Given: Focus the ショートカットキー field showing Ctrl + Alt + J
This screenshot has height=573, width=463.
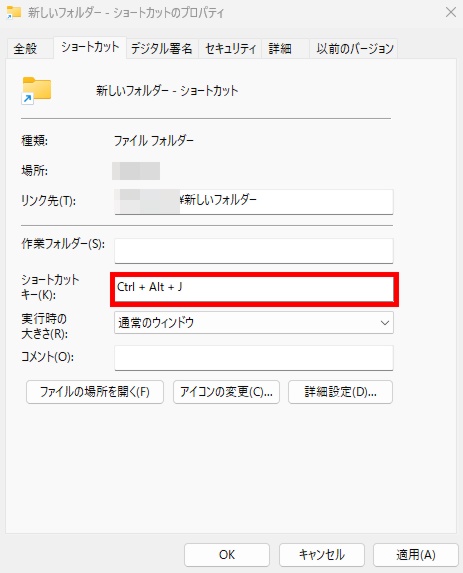Looking at the screenshot, I should tap(254, 289).
